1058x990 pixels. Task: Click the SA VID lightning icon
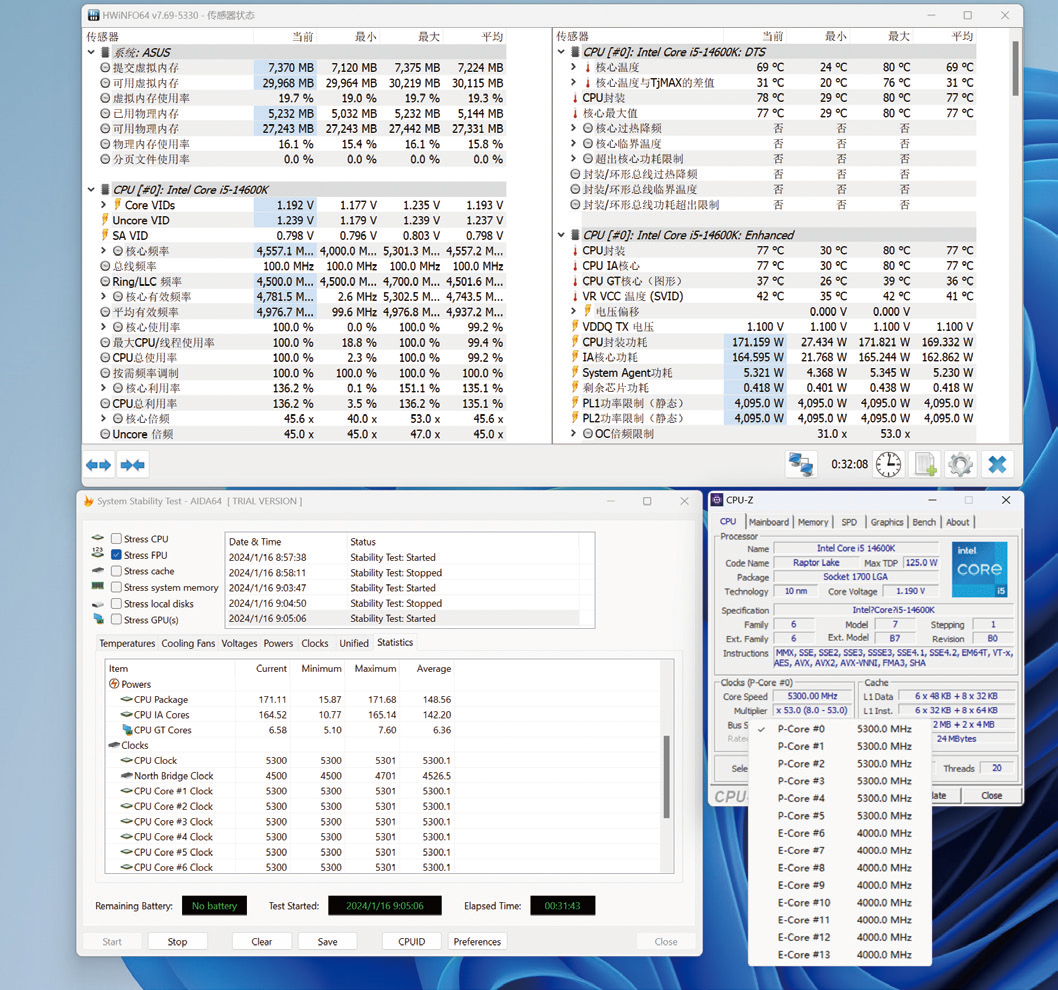coord(105,236)
